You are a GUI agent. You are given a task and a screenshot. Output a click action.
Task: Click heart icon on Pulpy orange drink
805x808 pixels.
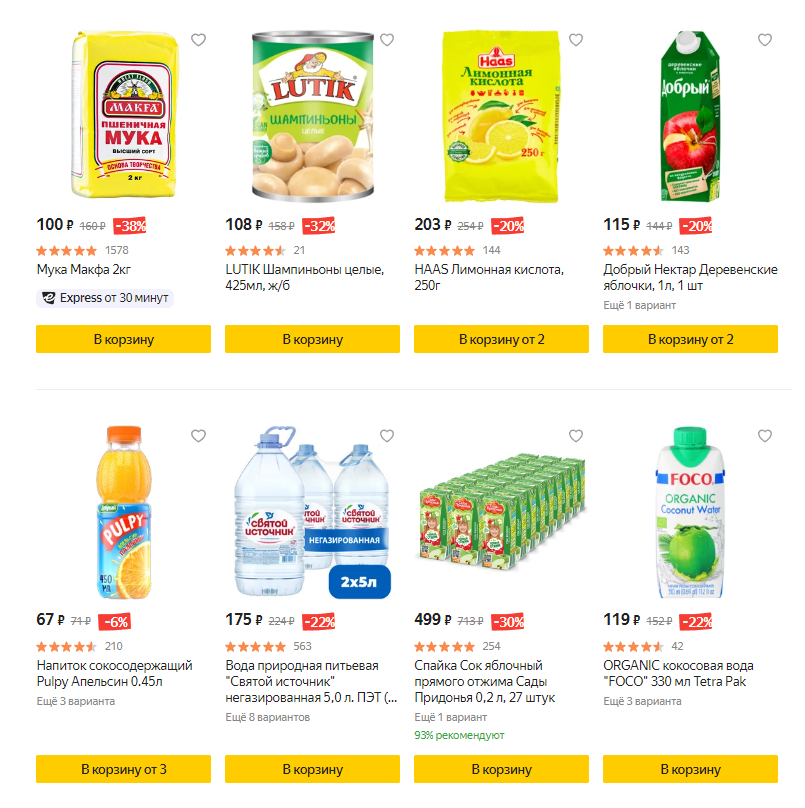click(198, 436)
